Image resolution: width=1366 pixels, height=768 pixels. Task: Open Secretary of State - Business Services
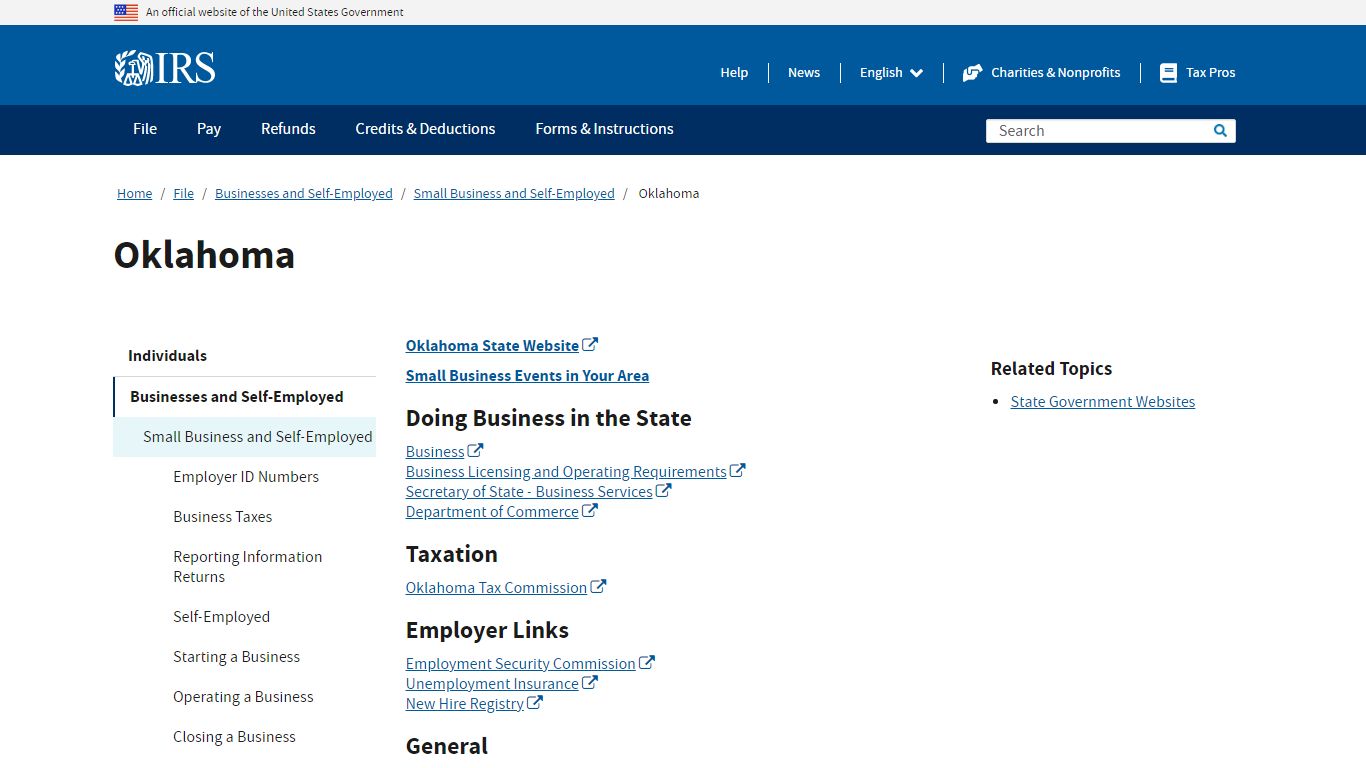click(529, 492)
